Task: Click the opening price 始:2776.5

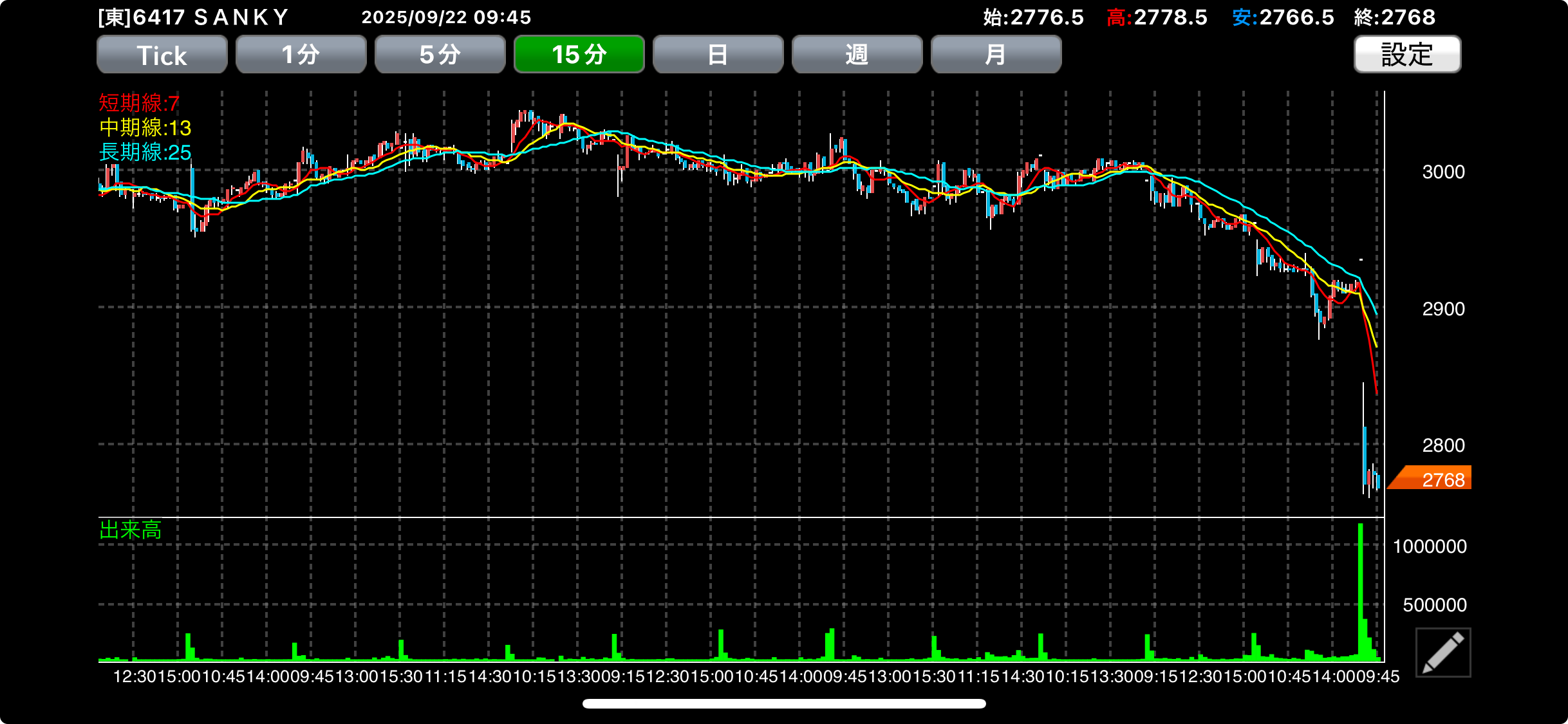Action: click(x=1034, y=17)
